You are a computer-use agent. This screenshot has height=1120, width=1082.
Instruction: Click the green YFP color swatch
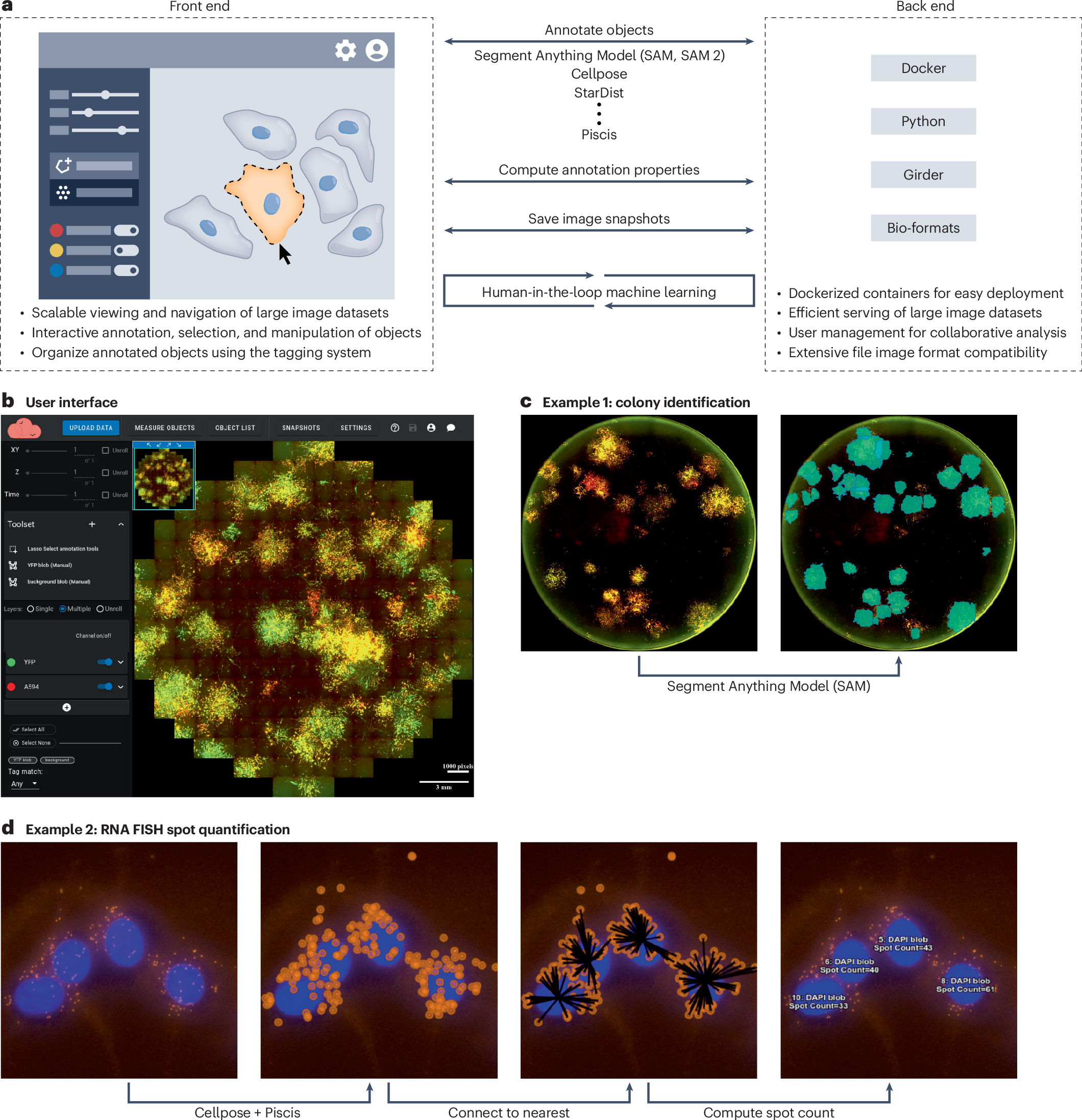(x=11, y=662)
